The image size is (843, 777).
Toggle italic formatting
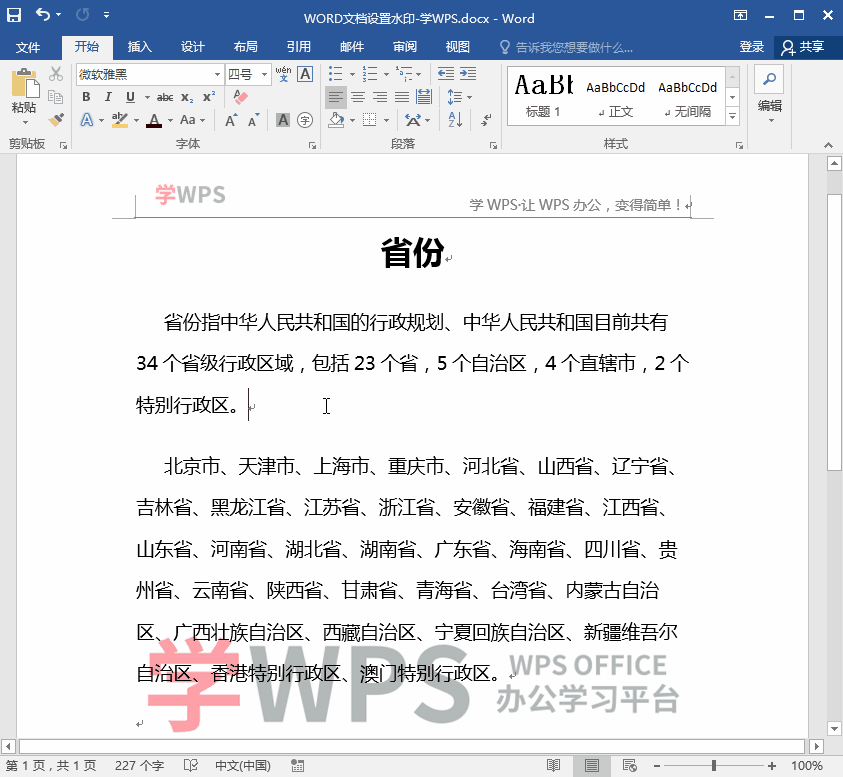tap(108, 96)
